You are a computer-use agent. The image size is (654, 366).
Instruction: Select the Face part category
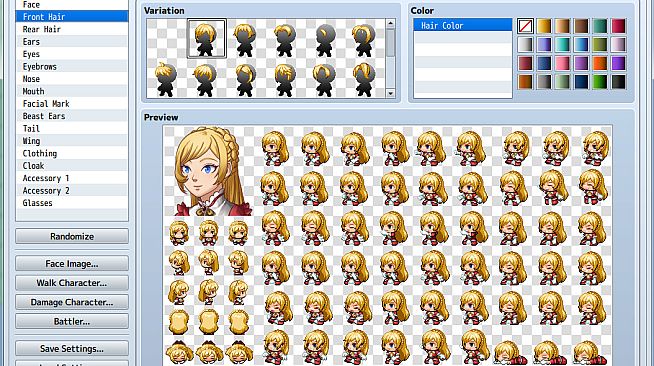[x=72, y=5]
